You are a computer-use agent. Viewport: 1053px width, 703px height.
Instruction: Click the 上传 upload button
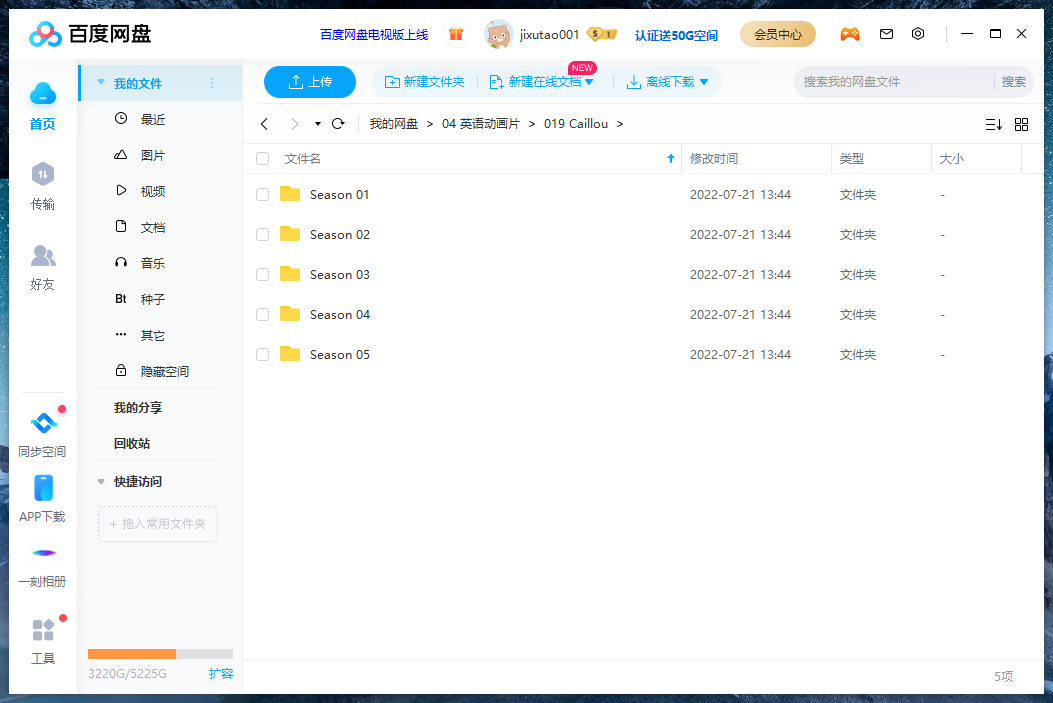click(310, 82)
